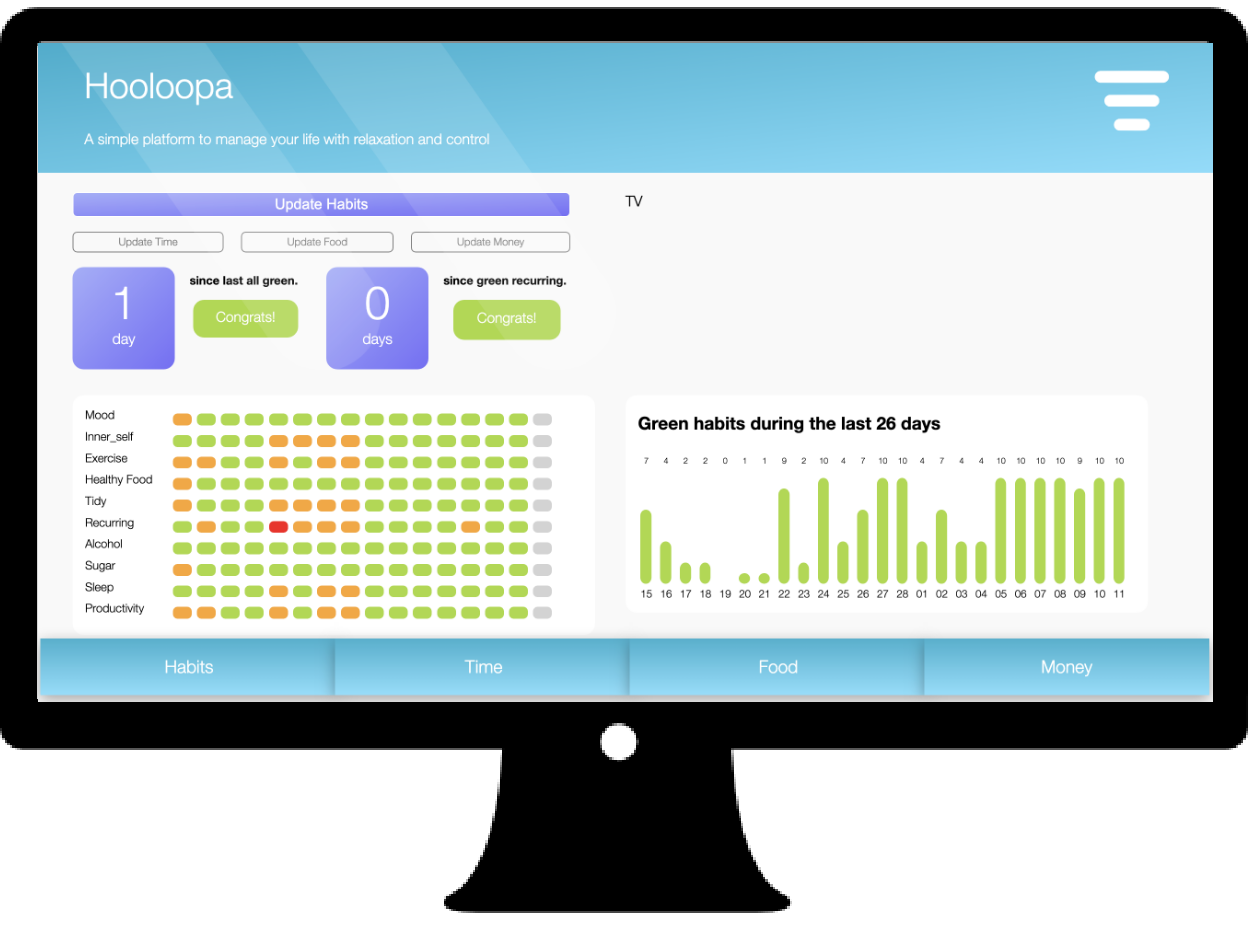Select the Inner_self habit label

click(109, 437)
